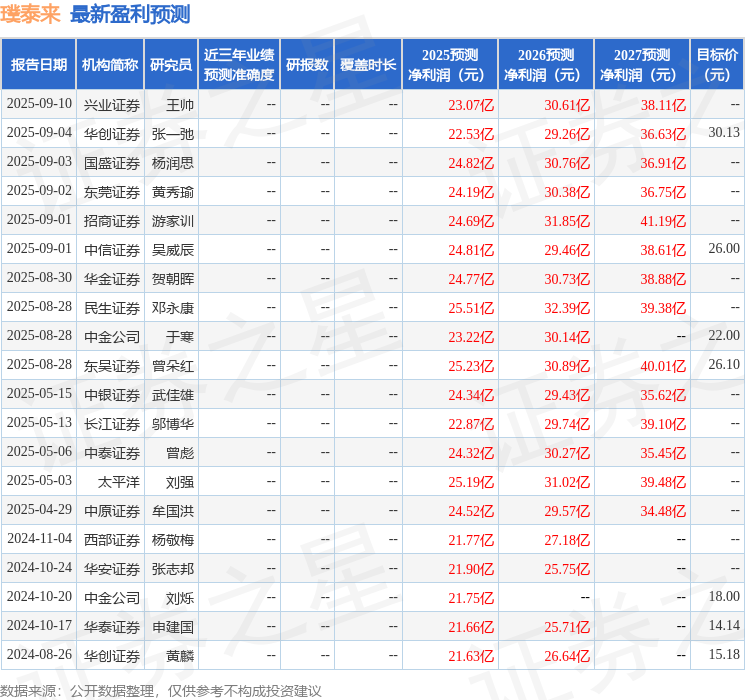Select analyst 张一弛
Image resolution: width=745 pixels, height=700 pixels.
pos(173,134)
